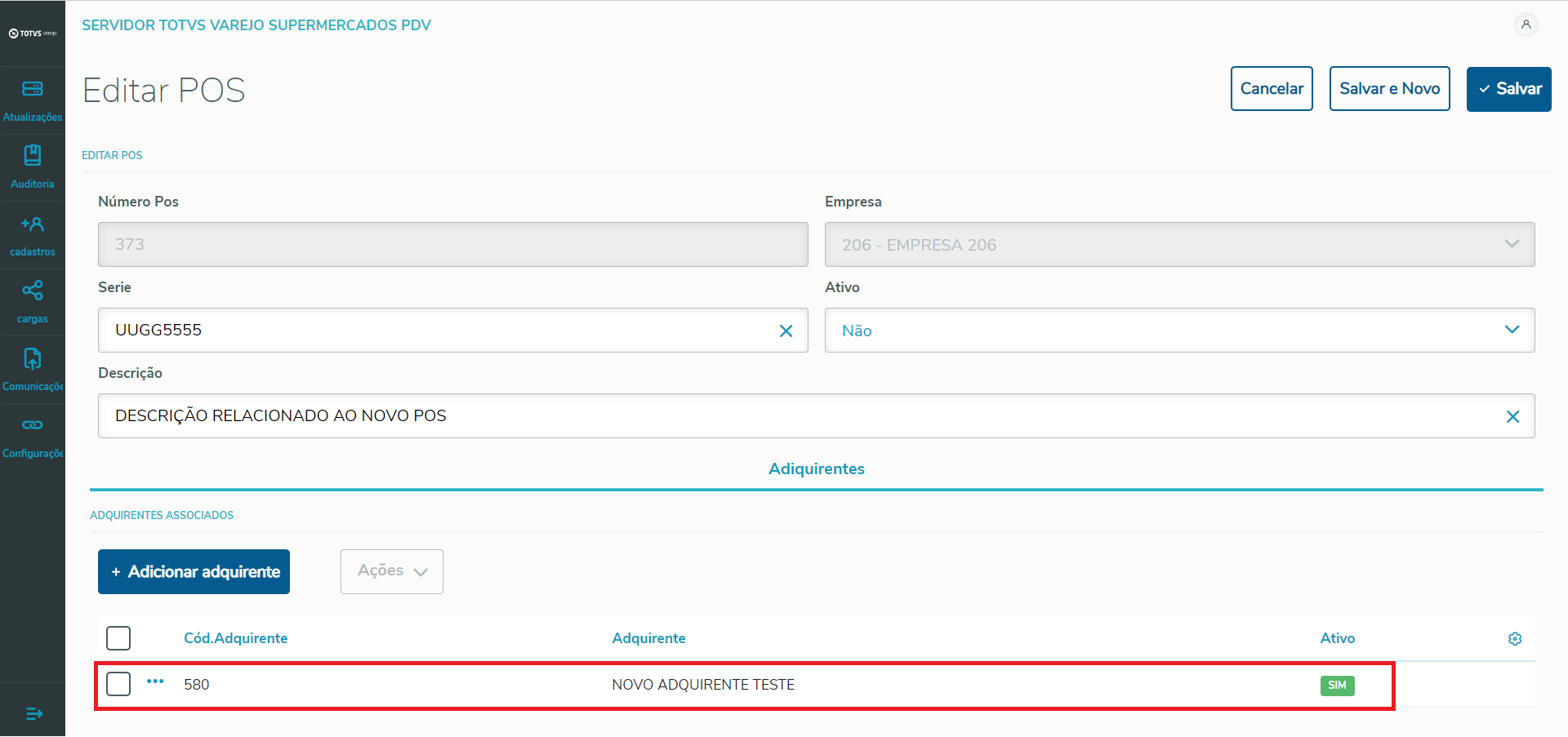Image resolution: width=1568 pixels, height=737 pixels.
Task: Click the Cancelar button
Action: pyautogui.click(x=1272, y=89)
